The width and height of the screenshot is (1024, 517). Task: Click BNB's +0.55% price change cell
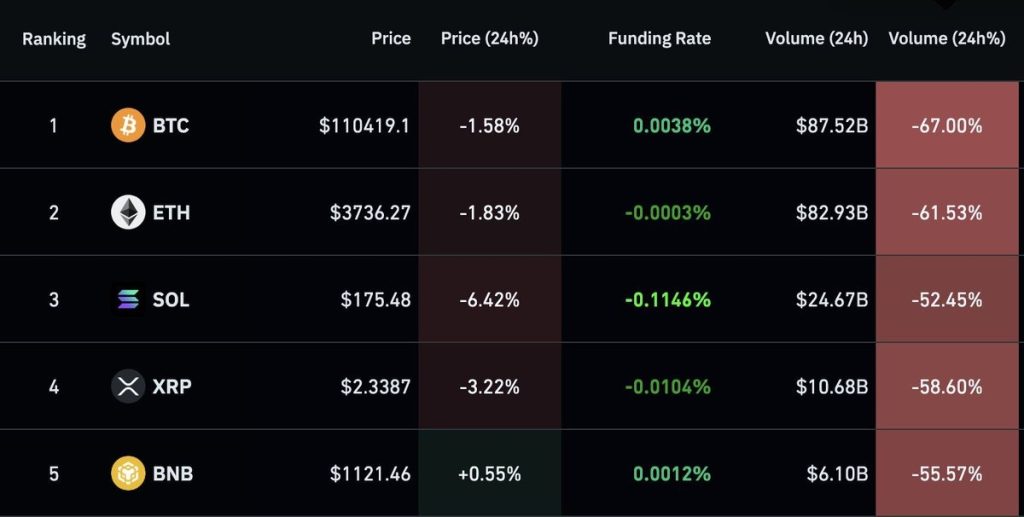coord(489,473)
